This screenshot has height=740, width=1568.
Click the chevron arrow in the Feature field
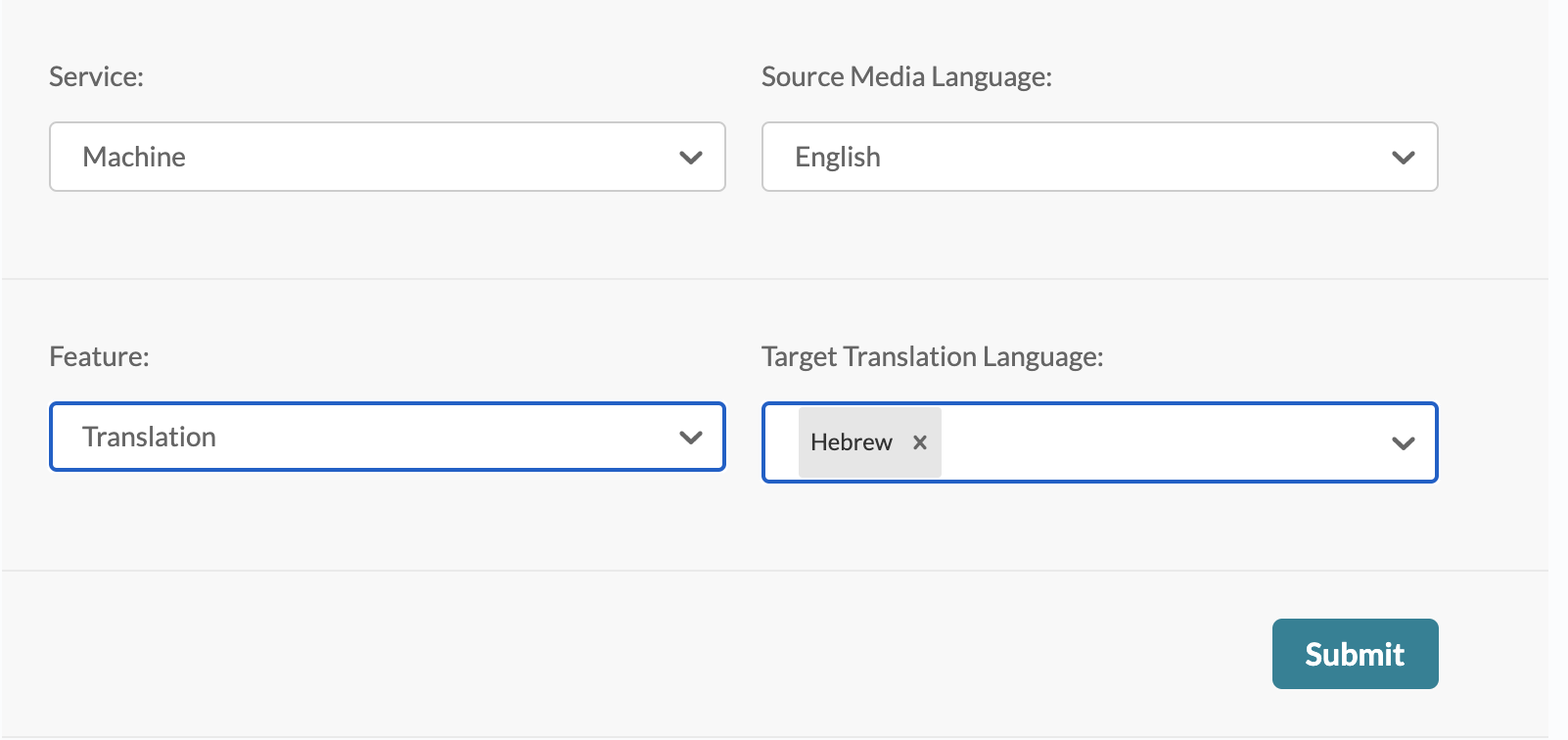[691, 438]
